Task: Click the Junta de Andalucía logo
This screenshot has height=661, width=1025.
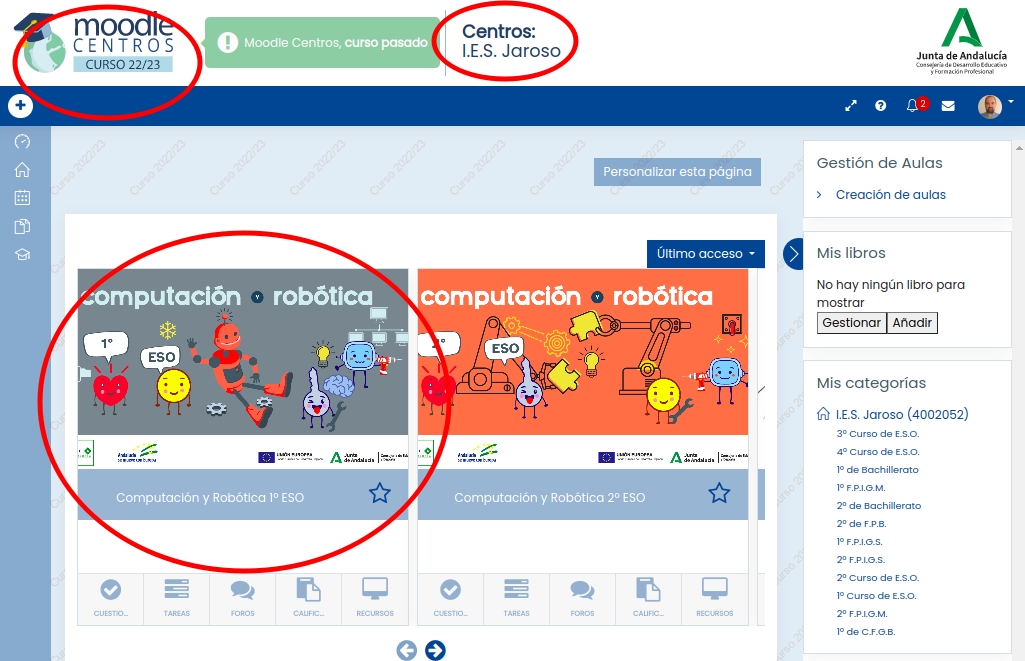Action: [x=961, y=42]
